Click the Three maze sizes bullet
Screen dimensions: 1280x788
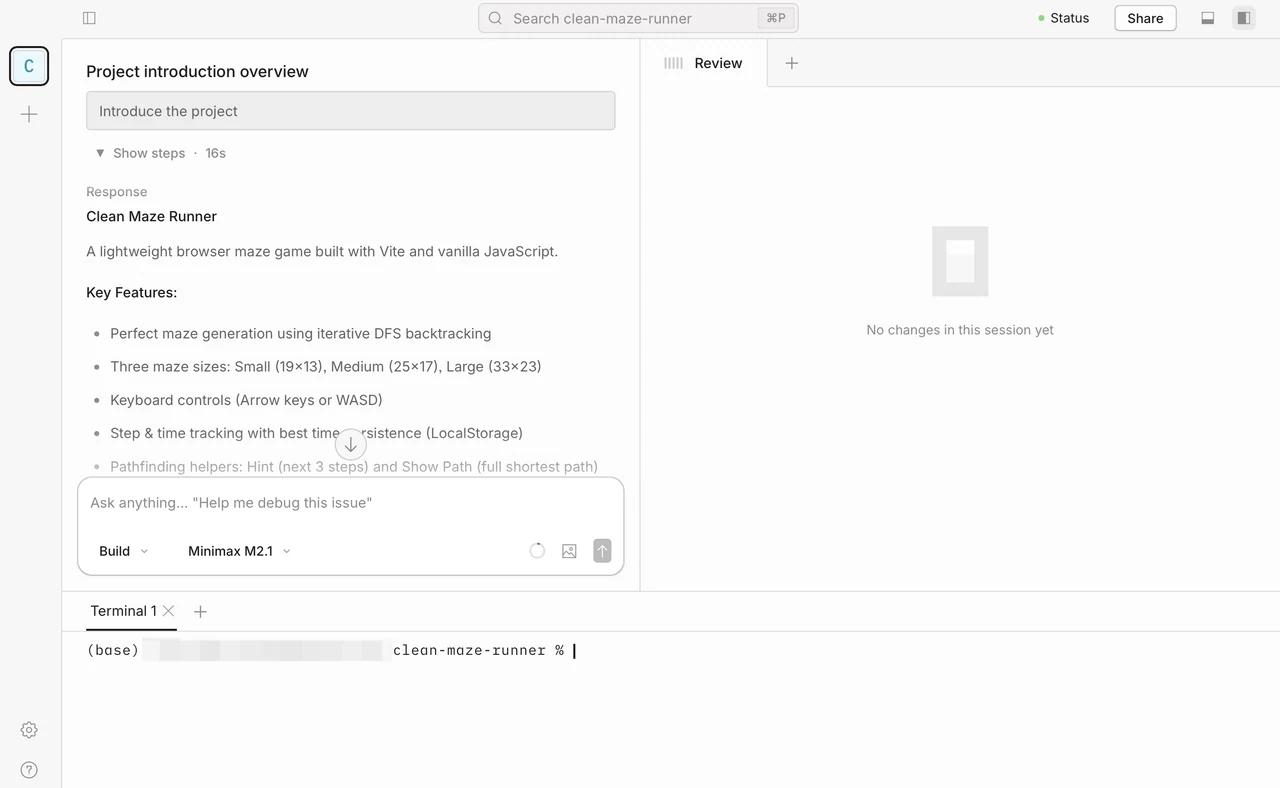point(326,367)
